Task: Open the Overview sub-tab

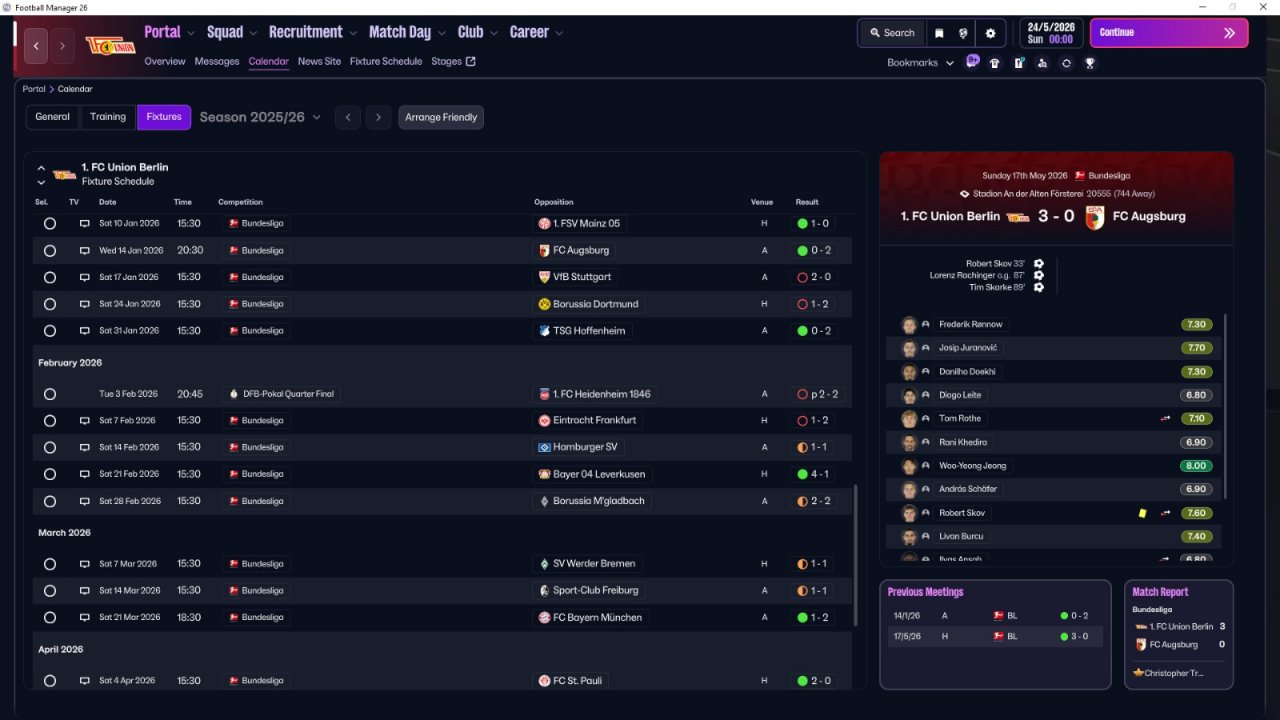Action: point(165,61)
